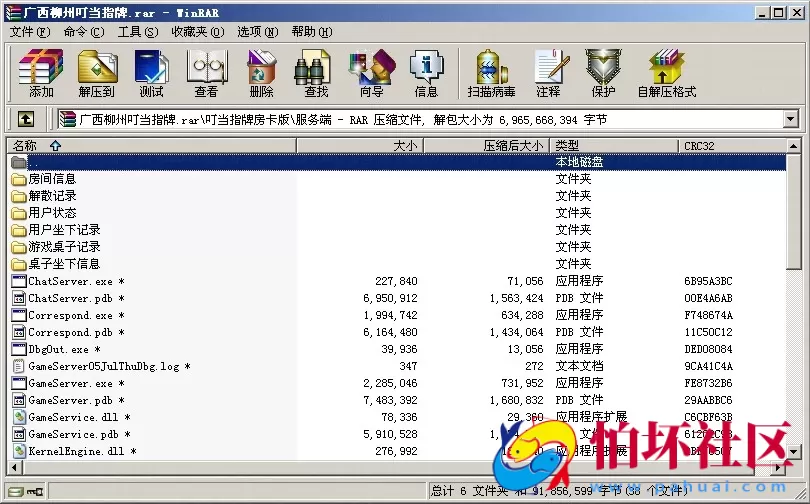Open the Wizard (向导) toolbar icon
This screenshot has width=810, height=504.
point(372,72)
